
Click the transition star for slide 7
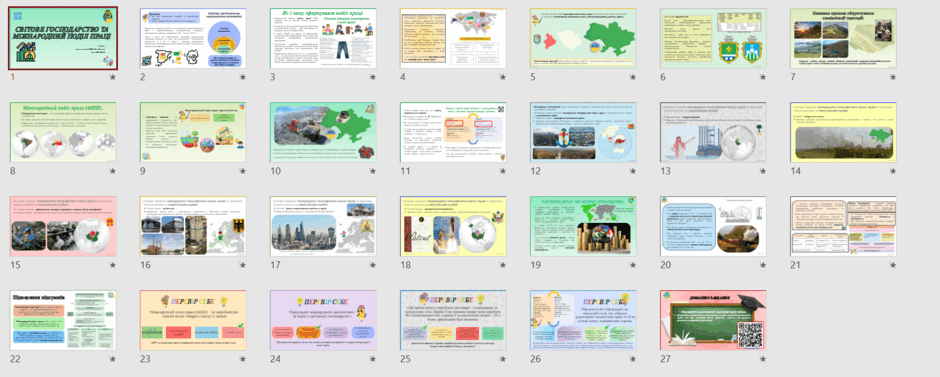[893, 77]
